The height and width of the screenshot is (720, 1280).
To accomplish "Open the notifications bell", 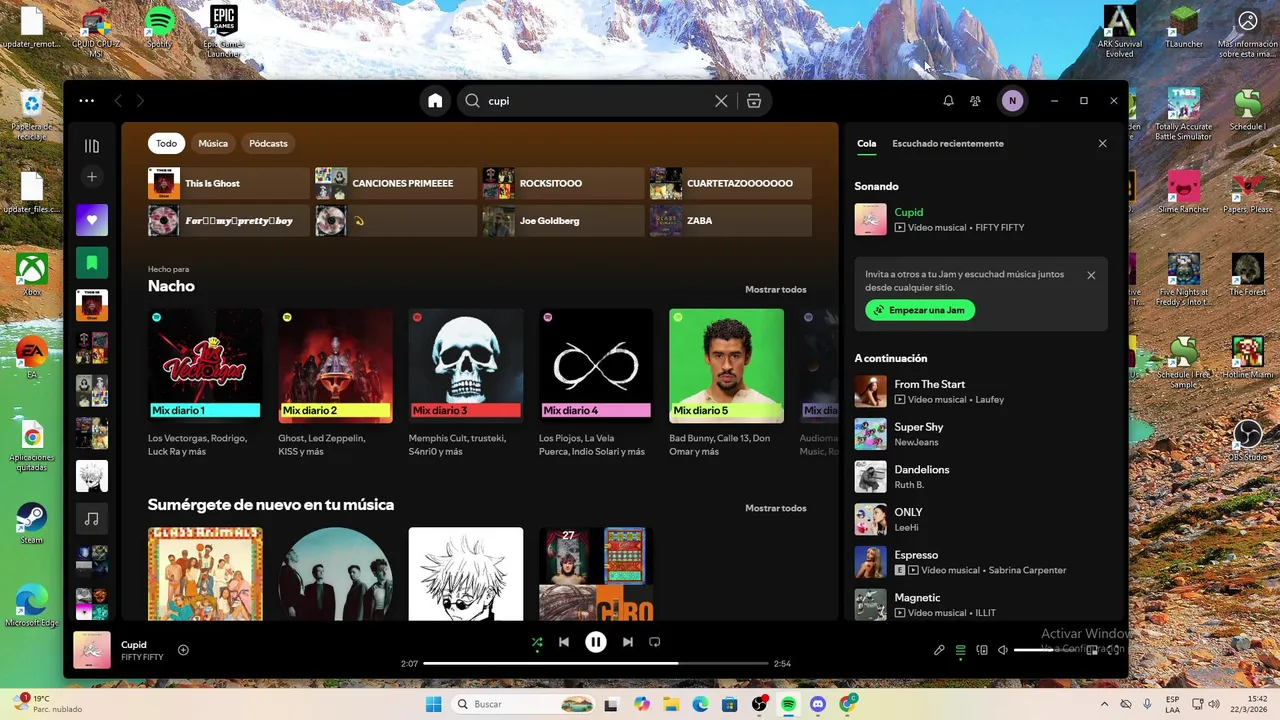I will click(948, 101).
